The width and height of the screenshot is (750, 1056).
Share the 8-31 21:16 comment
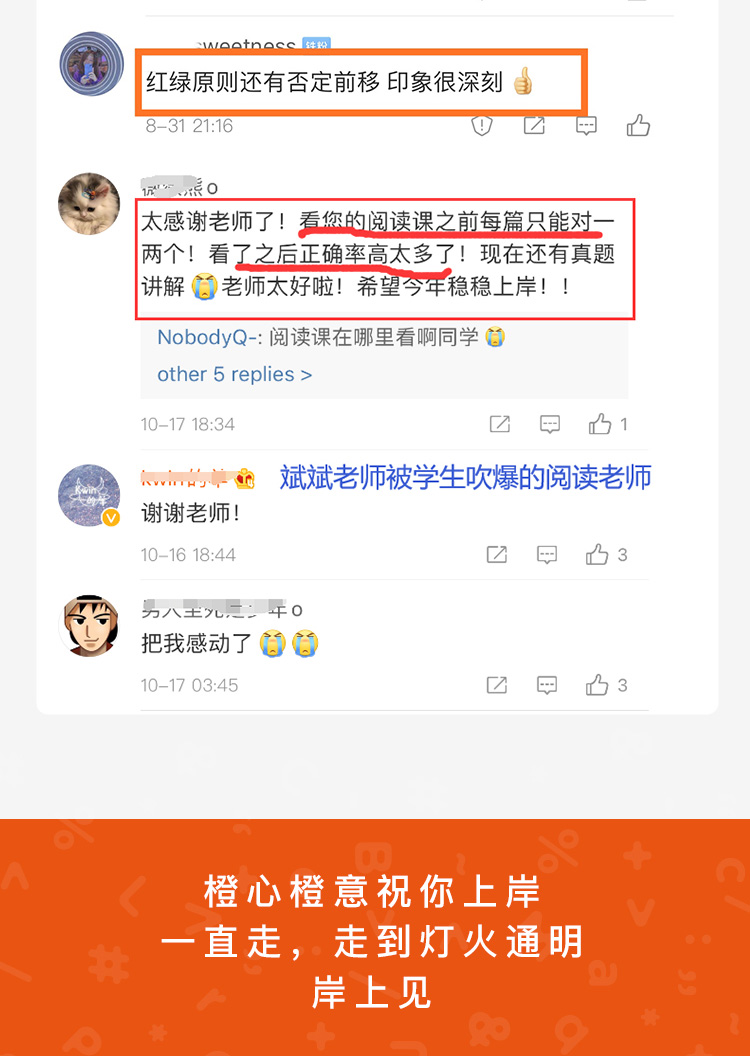click(534, 125)
